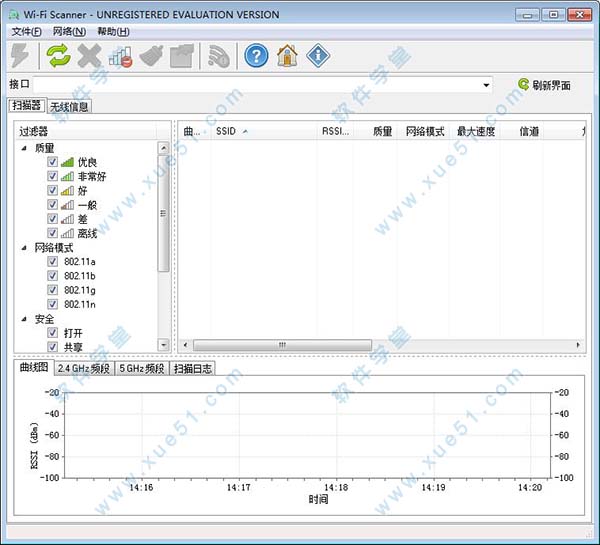The height and width of the screenshot is (545, 600).
Task: Click the blue diamond info icon
Action: [318, 56]
